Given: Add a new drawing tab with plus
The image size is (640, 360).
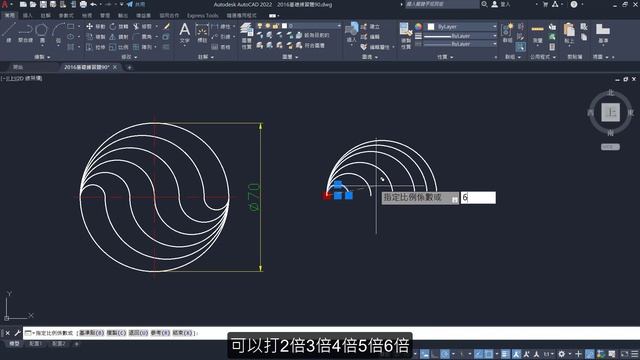Looking at the screenshot, I should click(129, 67).
